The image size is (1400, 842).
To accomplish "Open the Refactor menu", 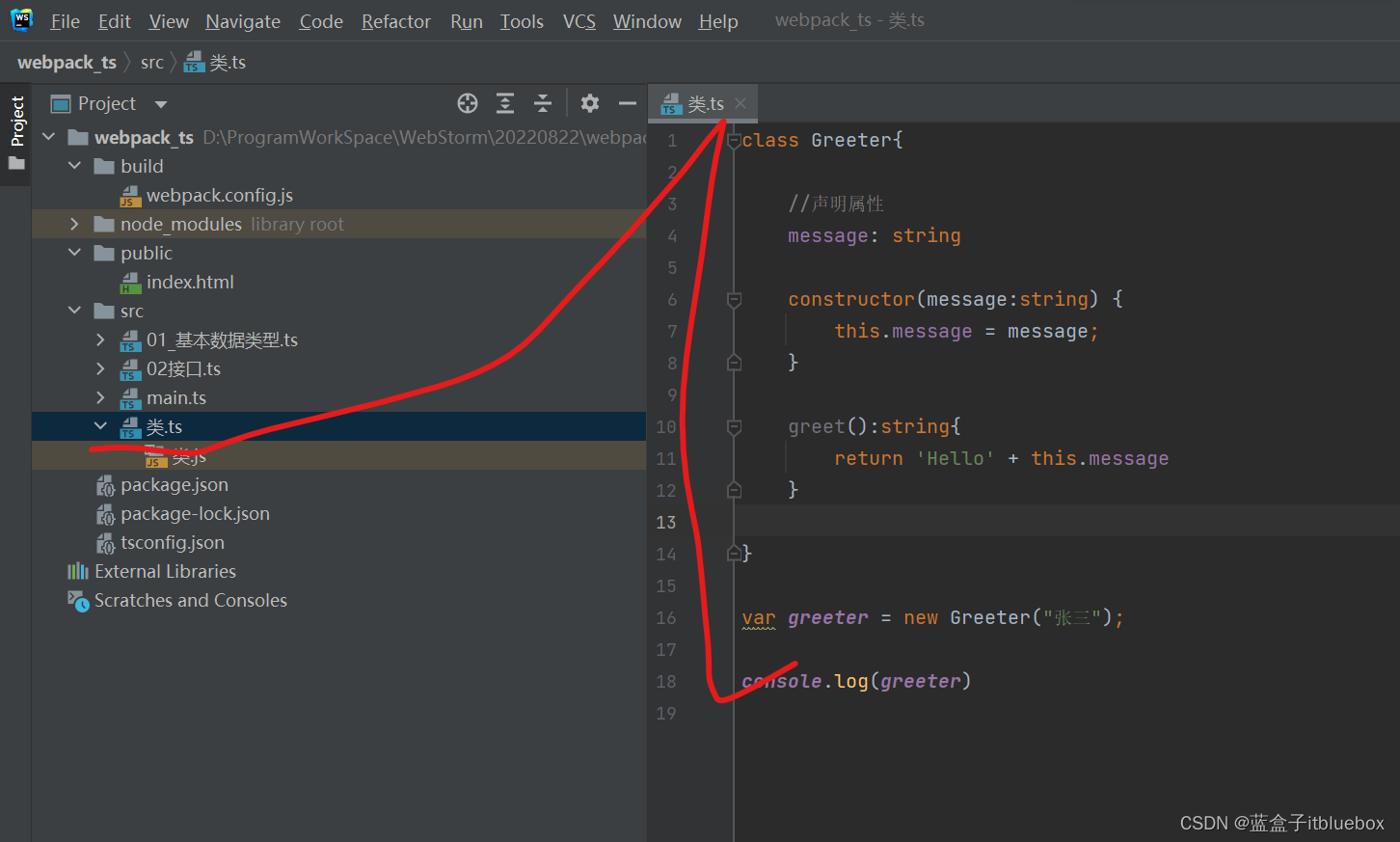I will click(396, 21).
